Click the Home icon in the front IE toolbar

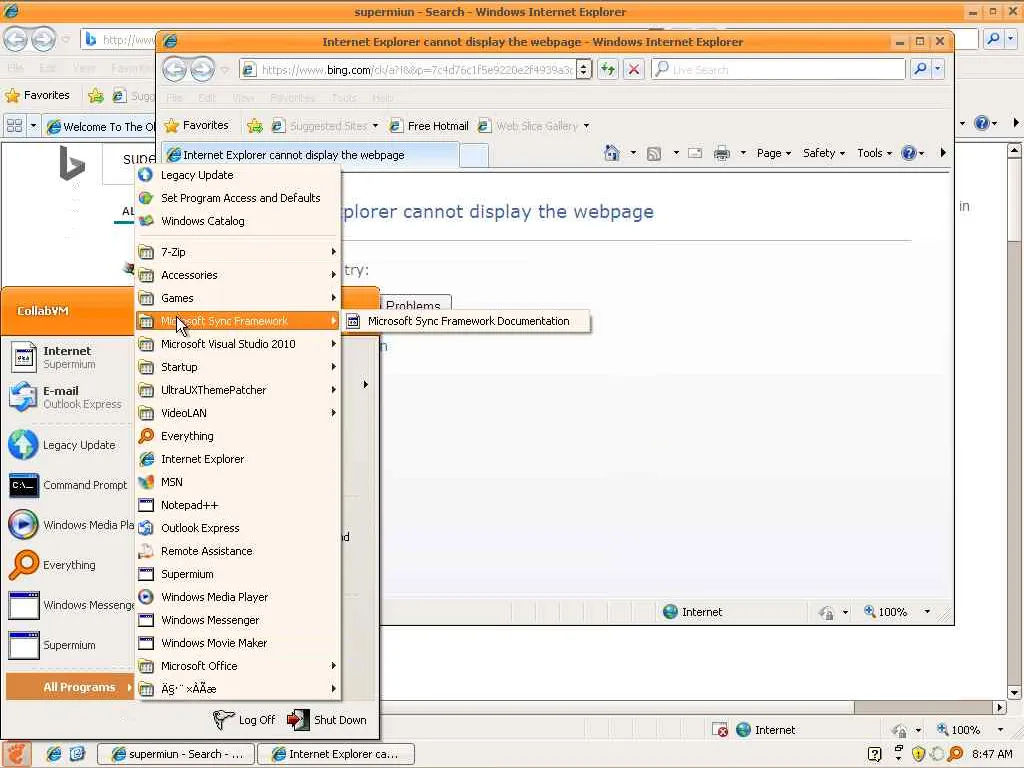[611, 153]
